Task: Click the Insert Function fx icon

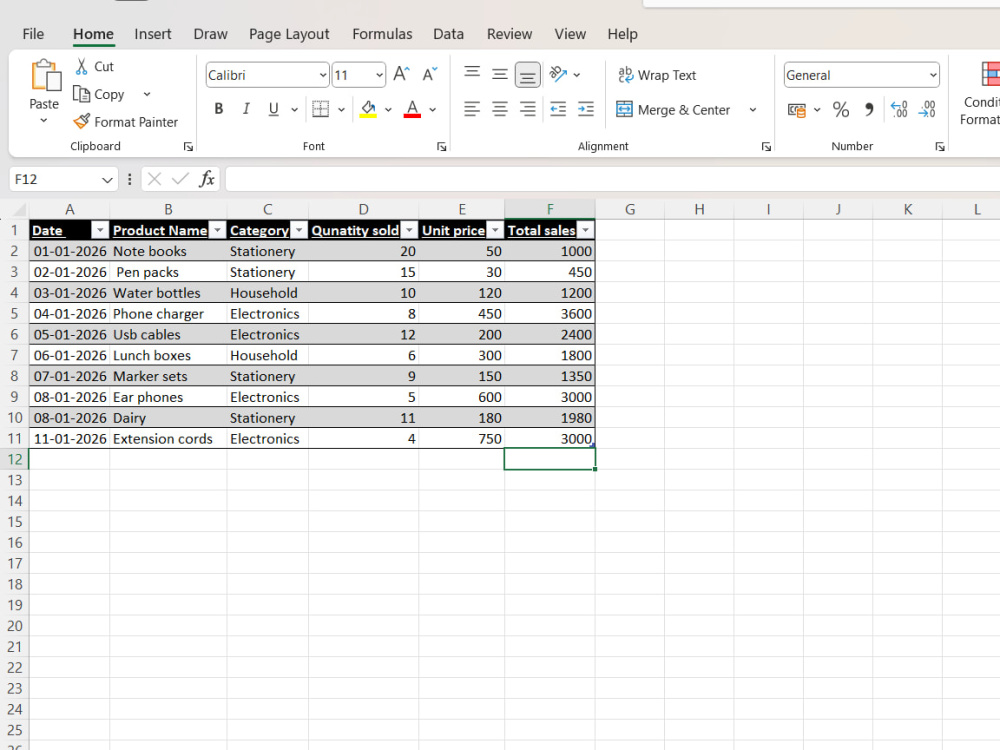Action: click(207, 179)
